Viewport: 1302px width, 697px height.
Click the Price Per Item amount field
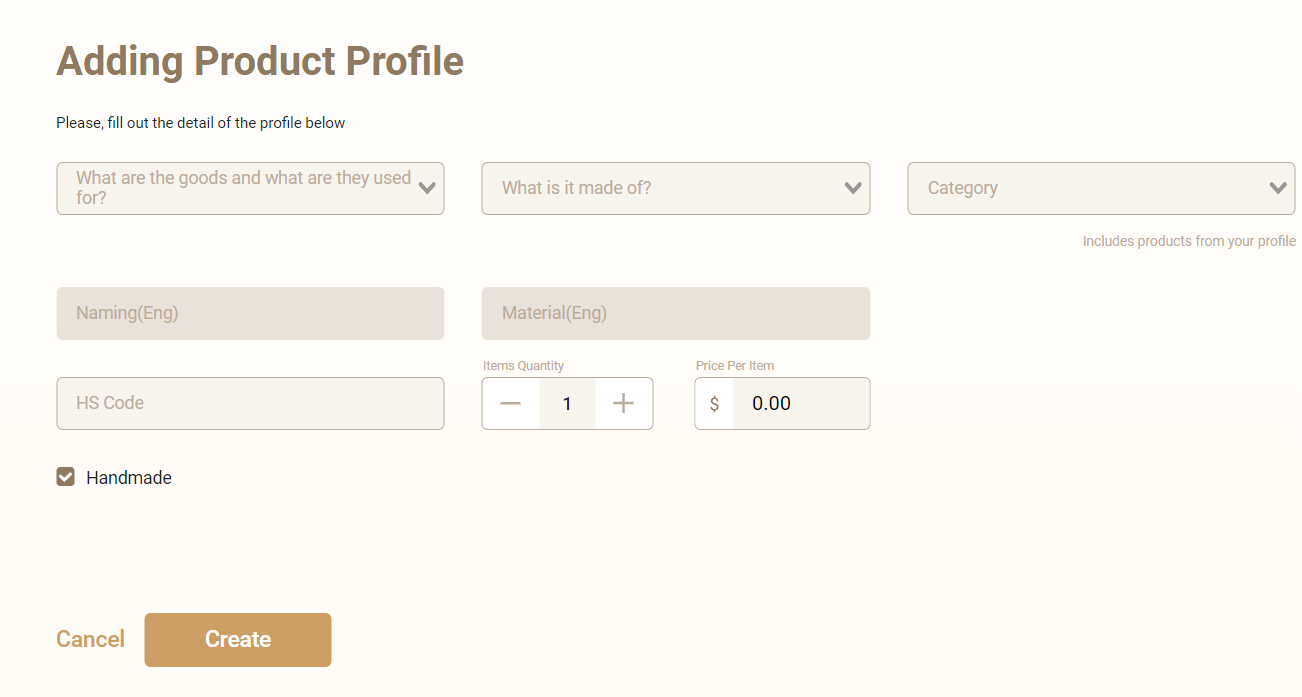(x=801, y=403)
